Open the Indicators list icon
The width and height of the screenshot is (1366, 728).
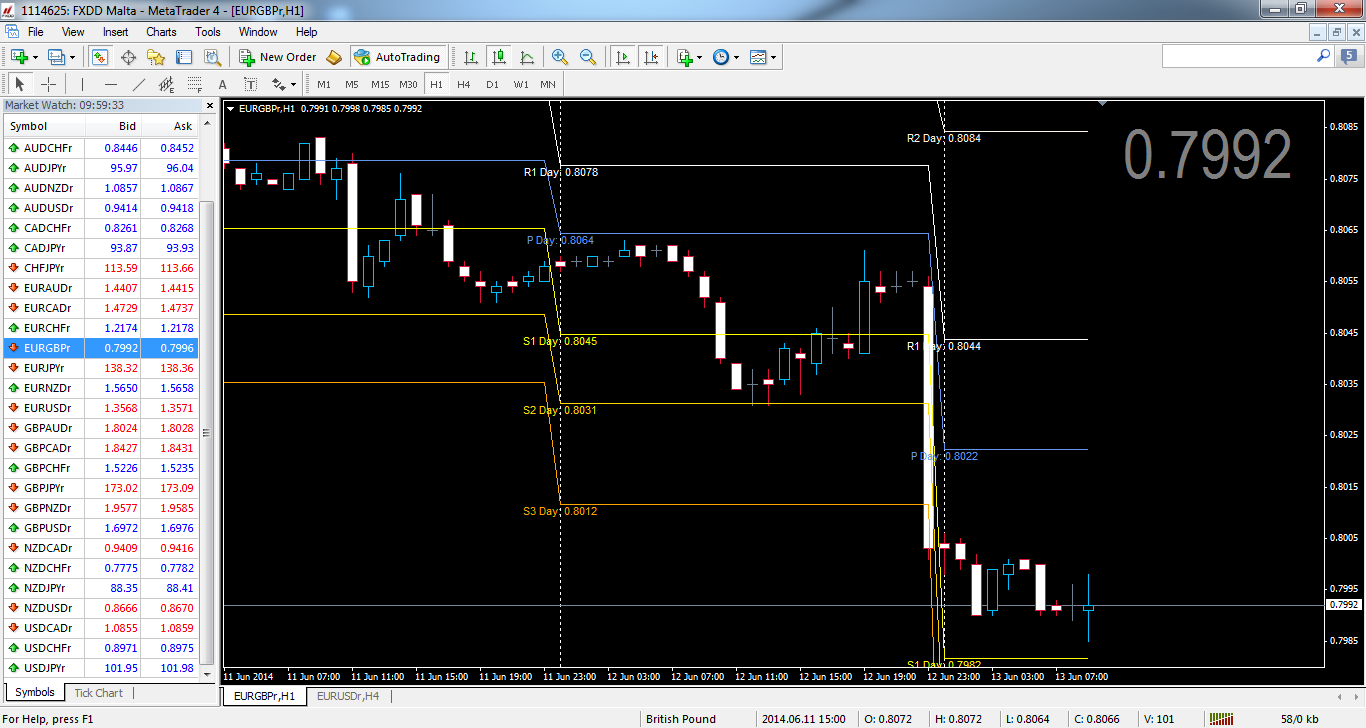[685, 57]
